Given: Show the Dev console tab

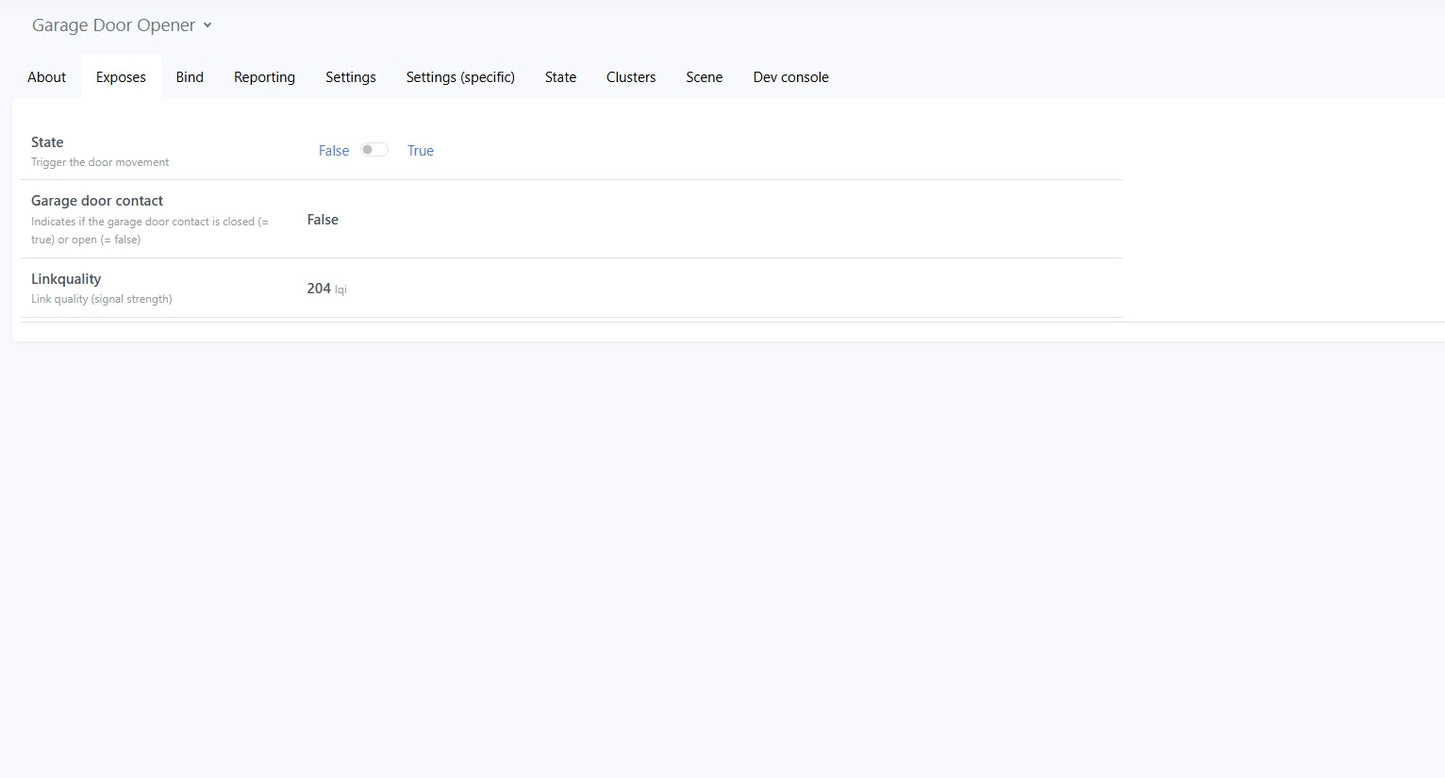Looking at the screenshot, I should coord(790,77).
